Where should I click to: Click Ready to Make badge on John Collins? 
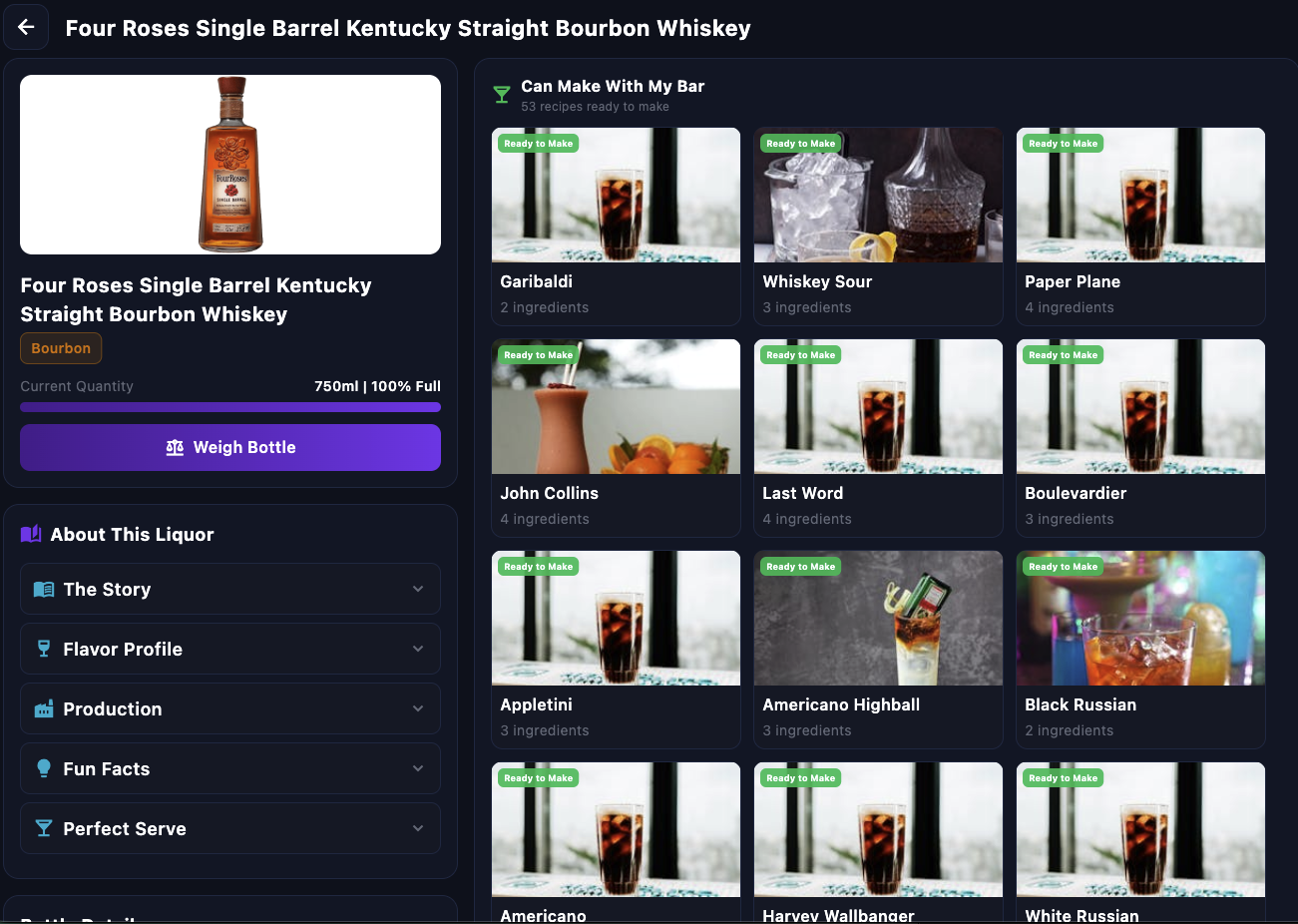point(539,355)
